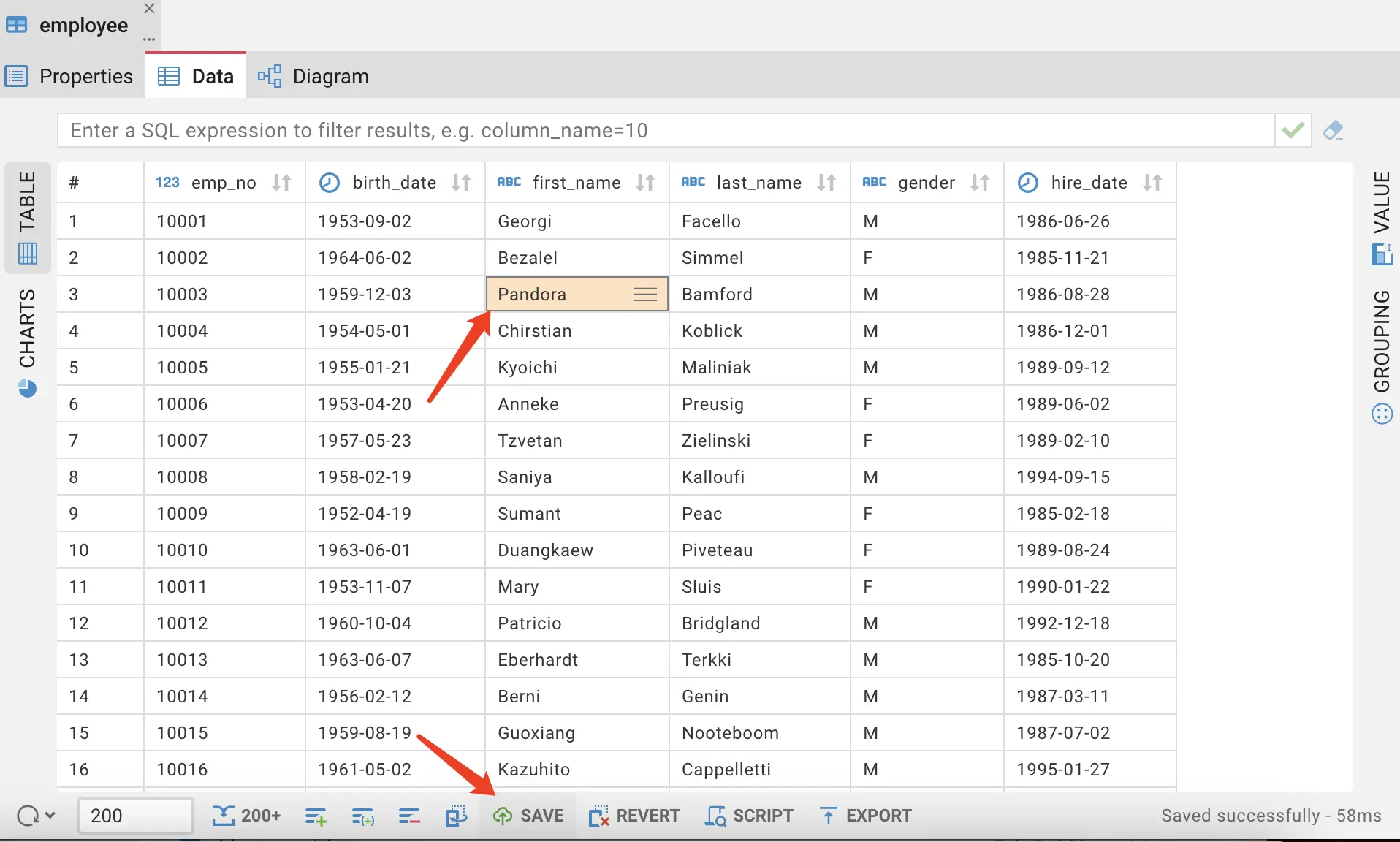Viewport: 1400px width, 842px height.
Task: Open the cell menu in Pandora cell
Action: coord(644,295)
